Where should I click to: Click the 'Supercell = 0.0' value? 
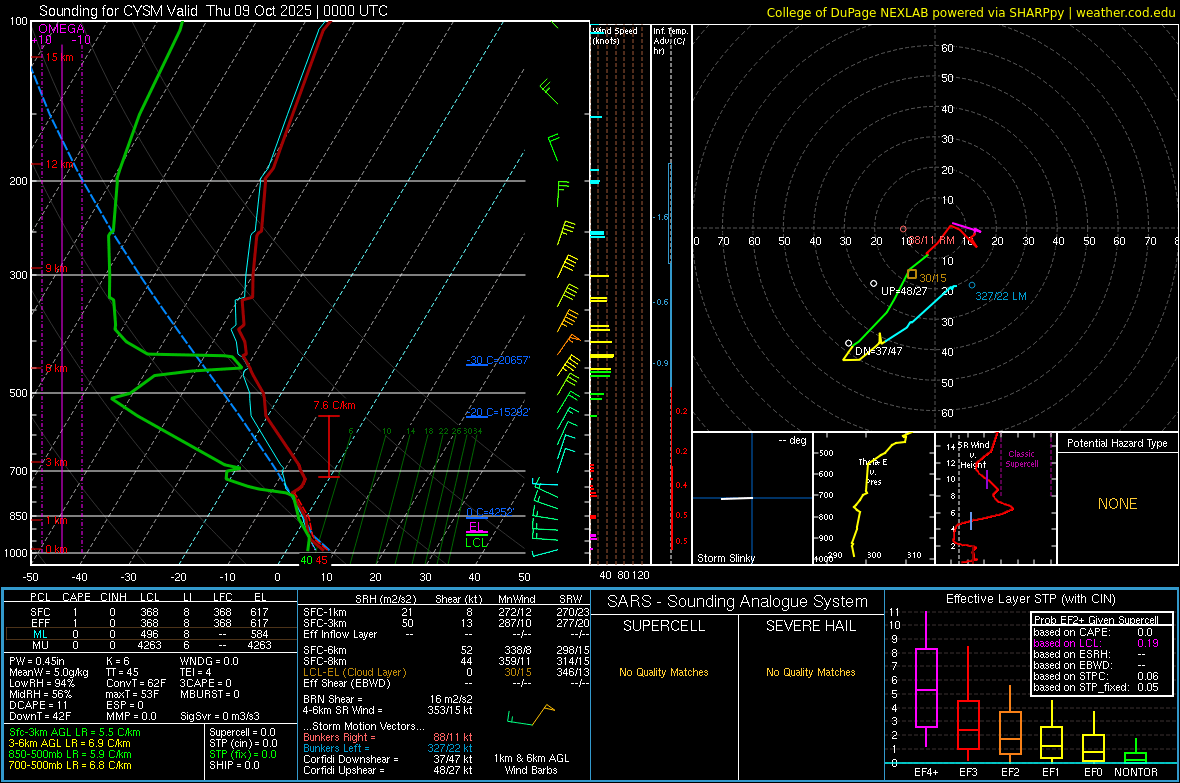(242, 732)
